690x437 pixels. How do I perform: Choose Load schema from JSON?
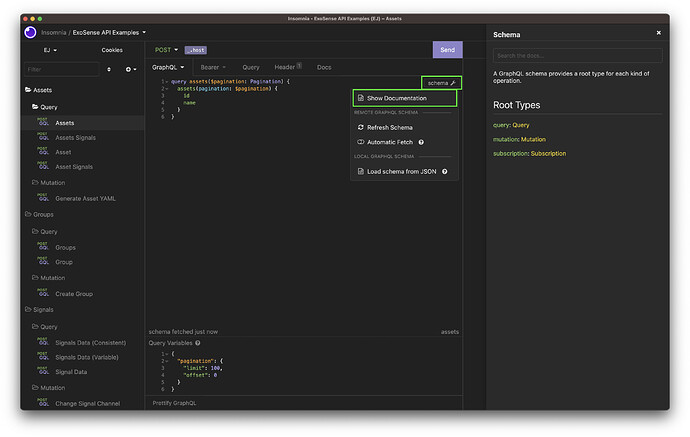point(396,172)
